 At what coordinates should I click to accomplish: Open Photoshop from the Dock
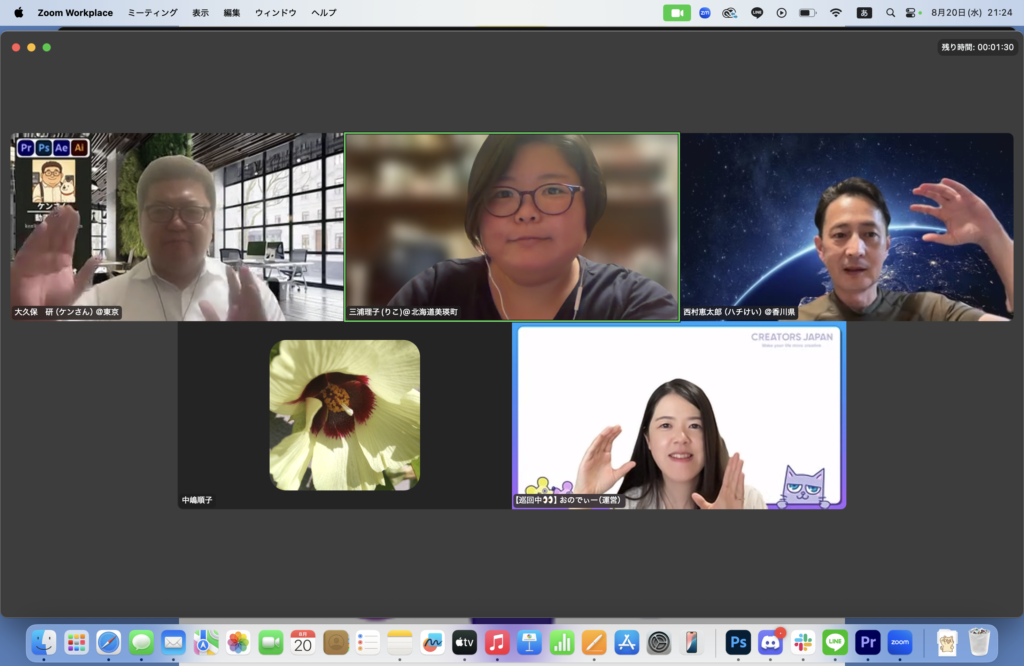click(738, 642)
